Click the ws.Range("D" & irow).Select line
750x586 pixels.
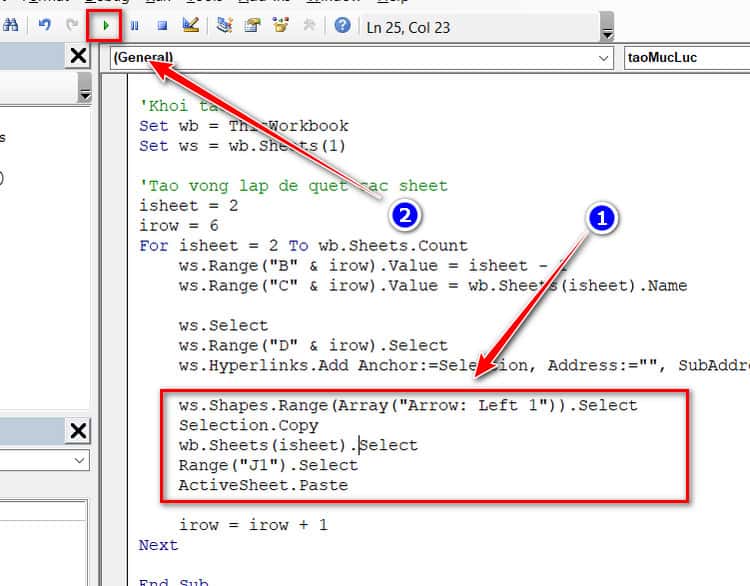pyautogui.click(x=313, y=345)
